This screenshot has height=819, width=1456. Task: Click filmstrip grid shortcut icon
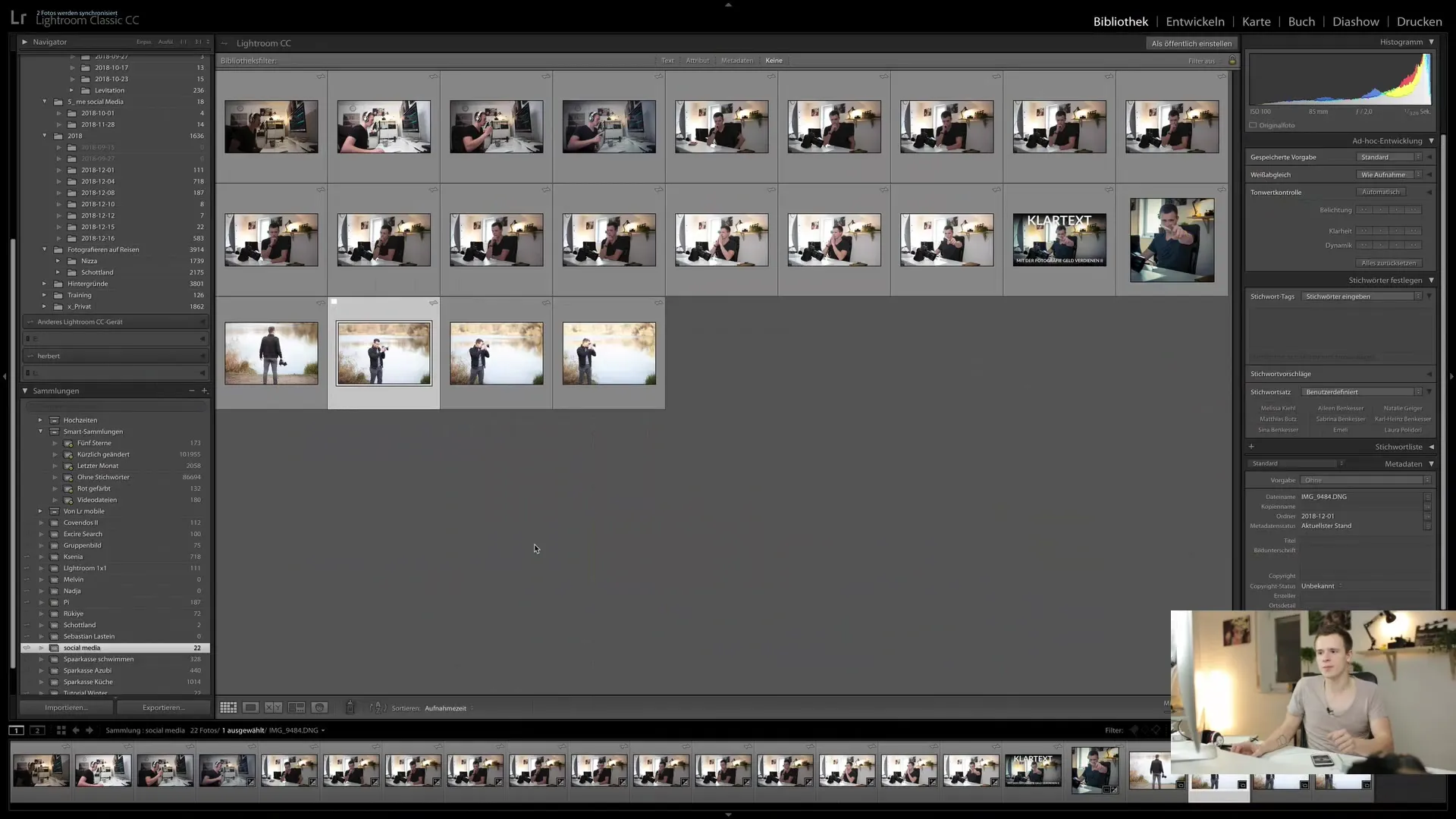click(61, 730)
